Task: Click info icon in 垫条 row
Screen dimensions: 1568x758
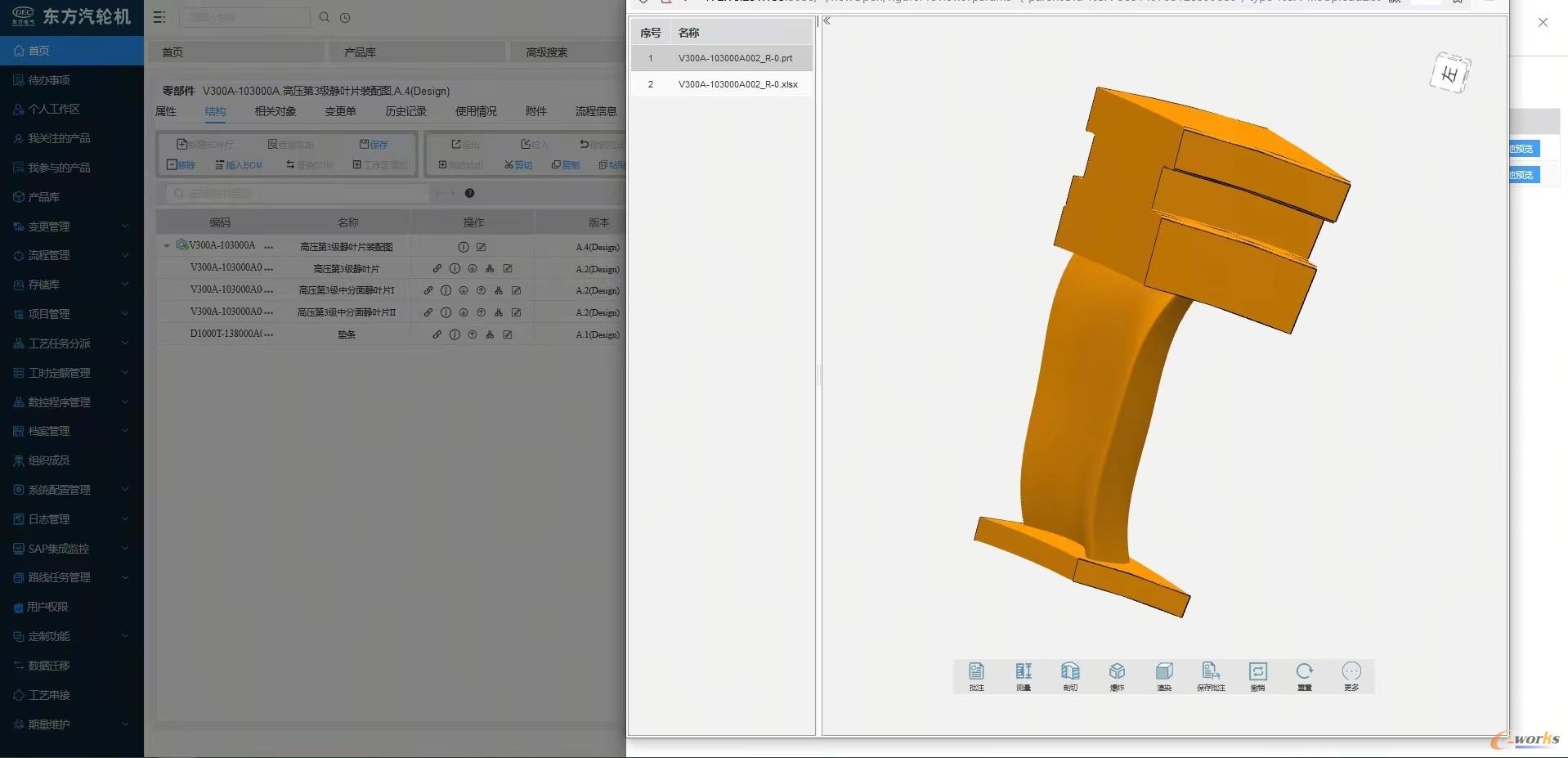Action: coord(455,334)
